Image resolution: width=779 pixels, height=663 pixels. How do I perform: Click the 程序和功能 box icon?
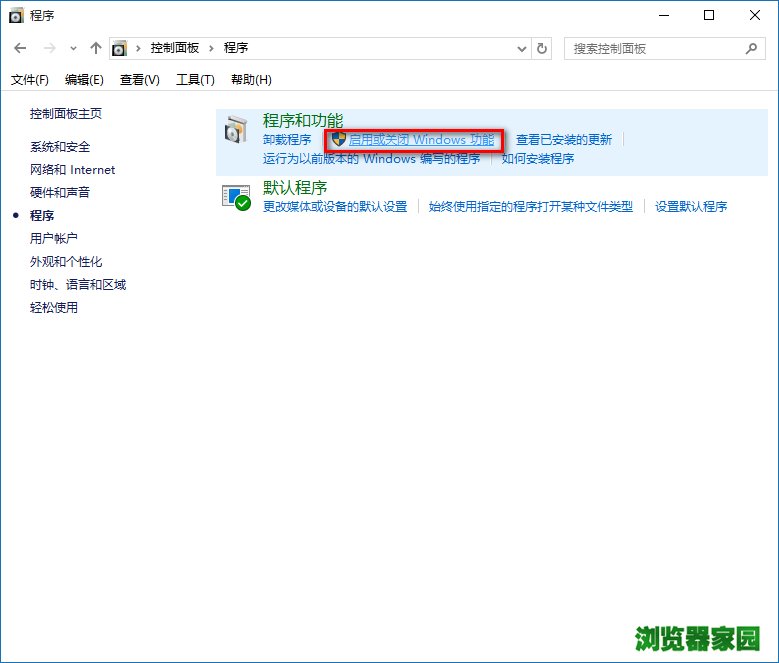235,130
